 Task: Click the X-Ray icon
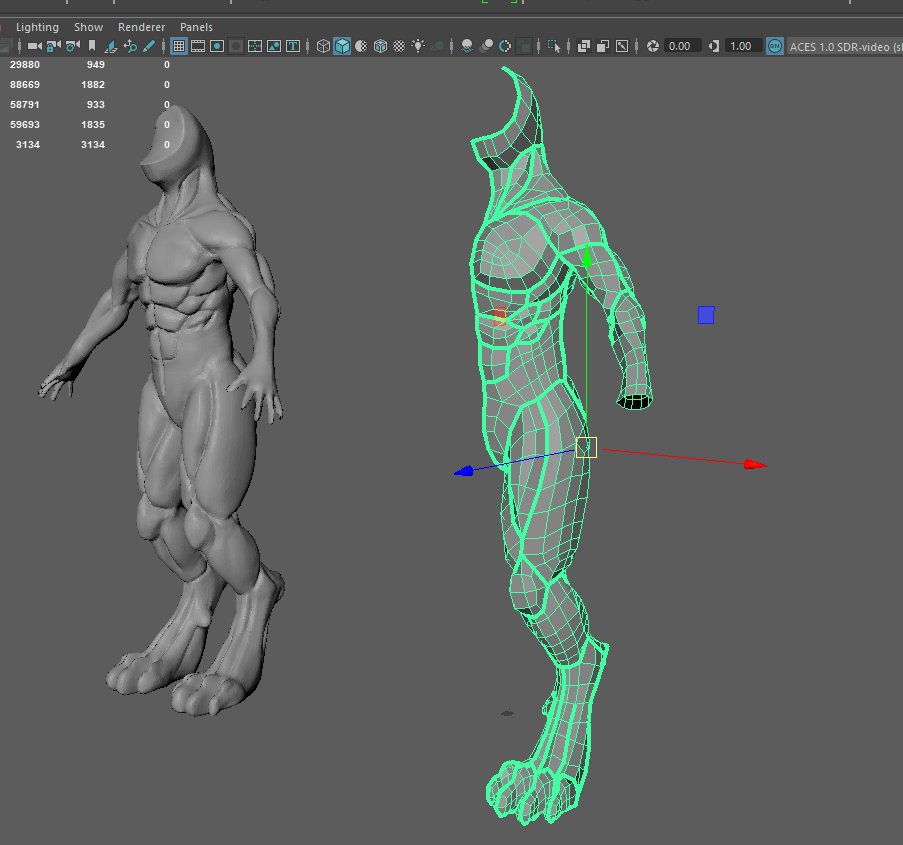click(584, 46)
